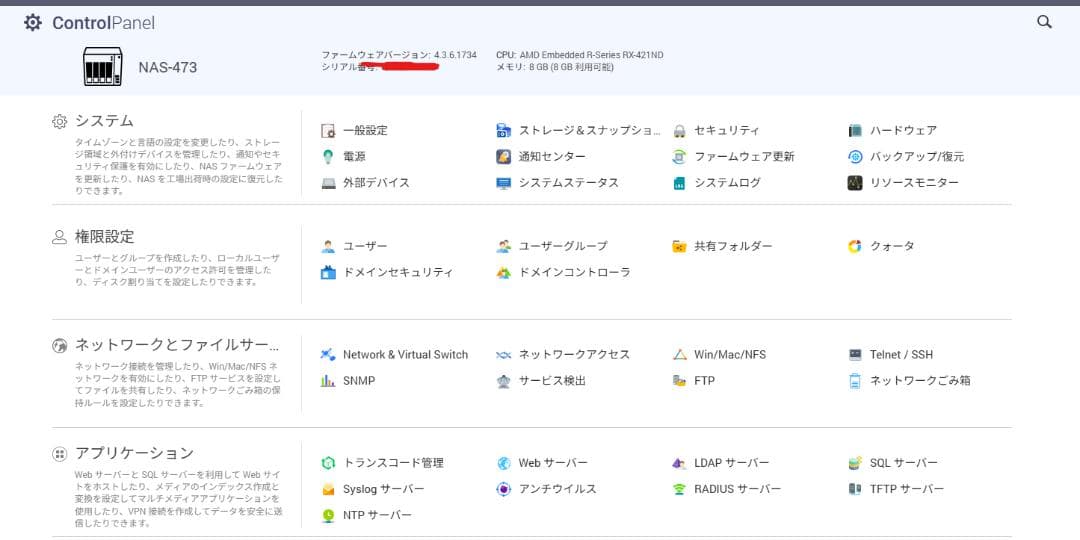Open ネットワークごみ箱 icon
The image size is (1080, 540).
[x=855, y=381]
